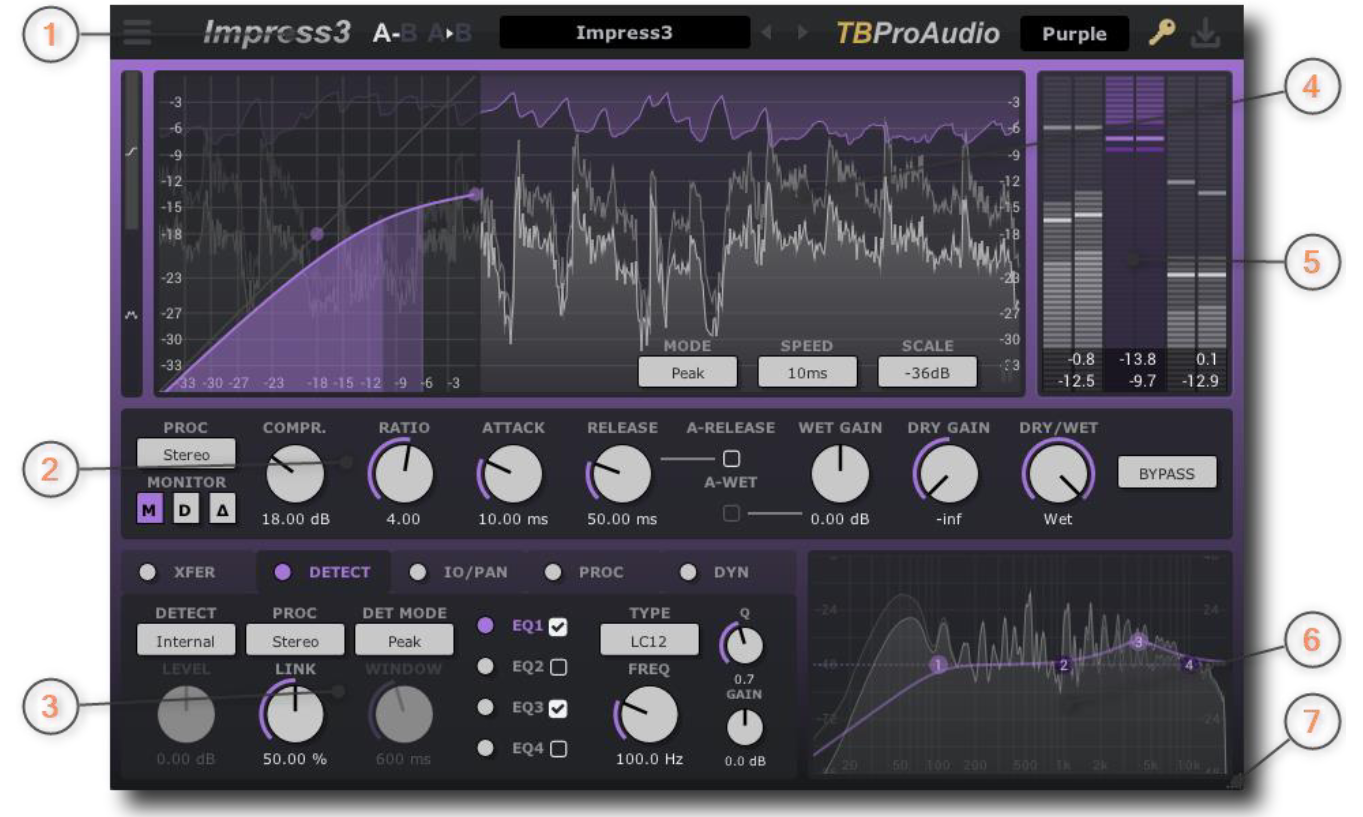The height and width of the screenshot is (817, 1363).
Task: Open DET MODE Peak selector
Action: coord(405,641)
